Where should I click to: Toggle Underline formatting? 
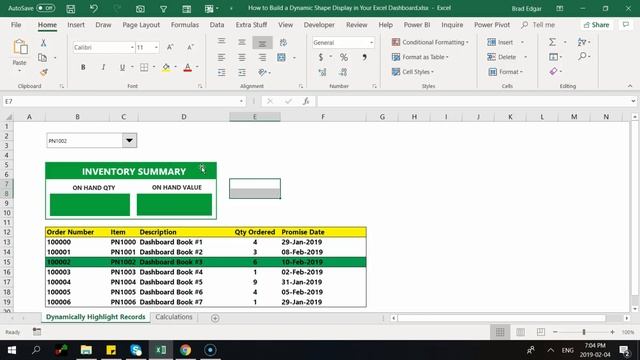click(122, 67)
